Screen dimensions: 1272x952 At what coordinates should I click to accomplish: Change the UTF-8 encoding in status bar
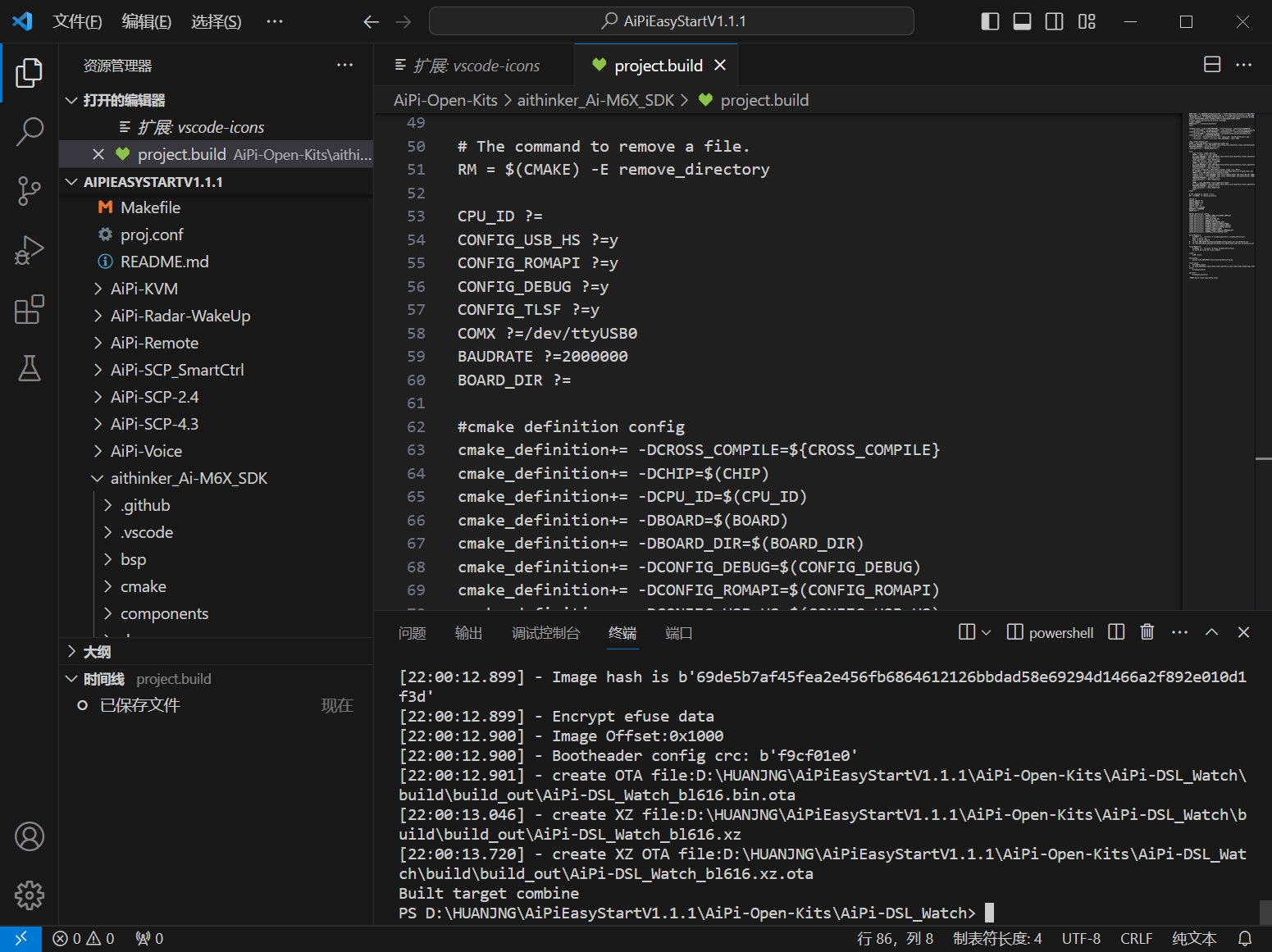[1081, 939]
